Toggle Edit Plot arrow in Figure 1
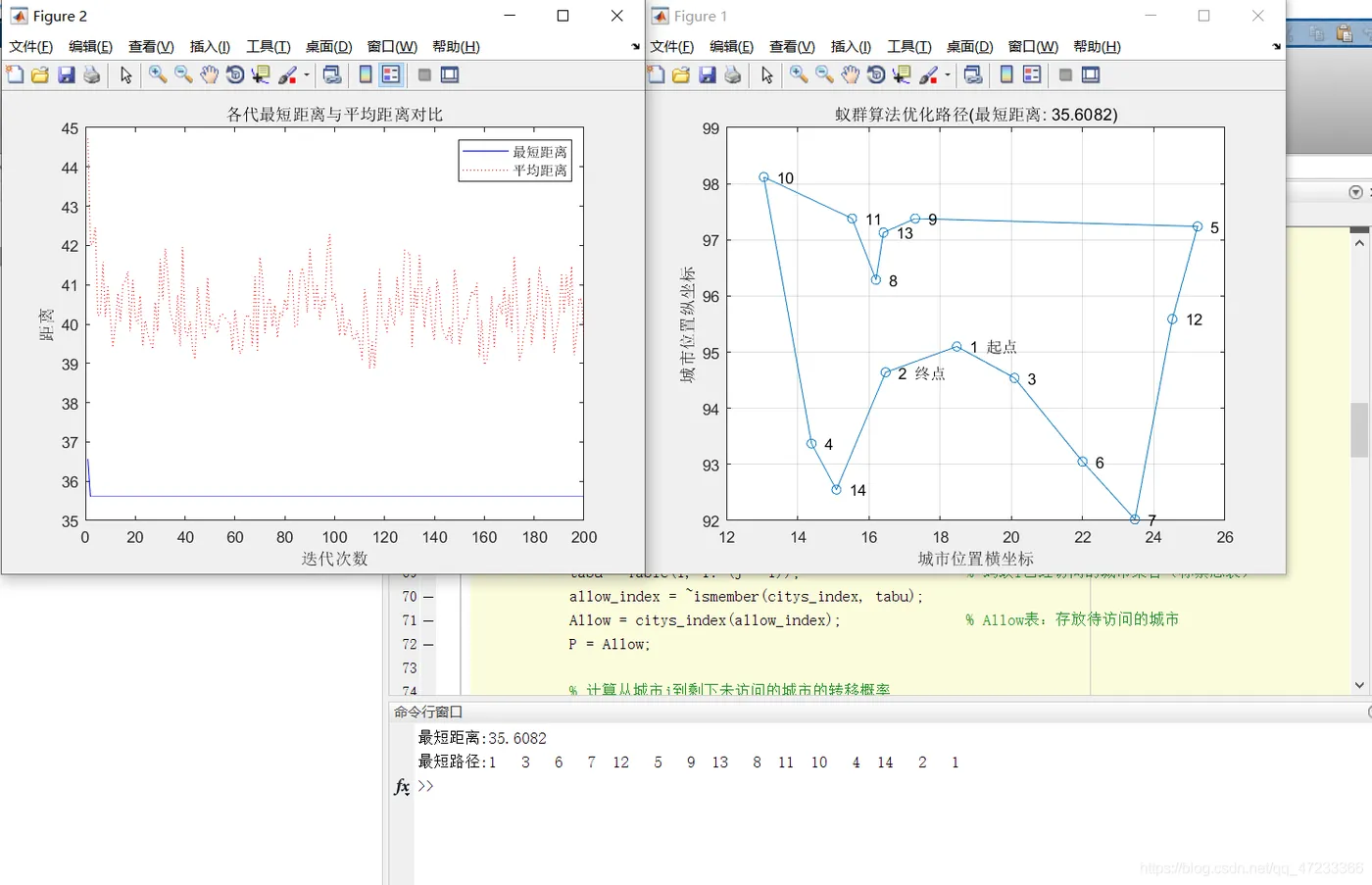 (x=766, y=74)
